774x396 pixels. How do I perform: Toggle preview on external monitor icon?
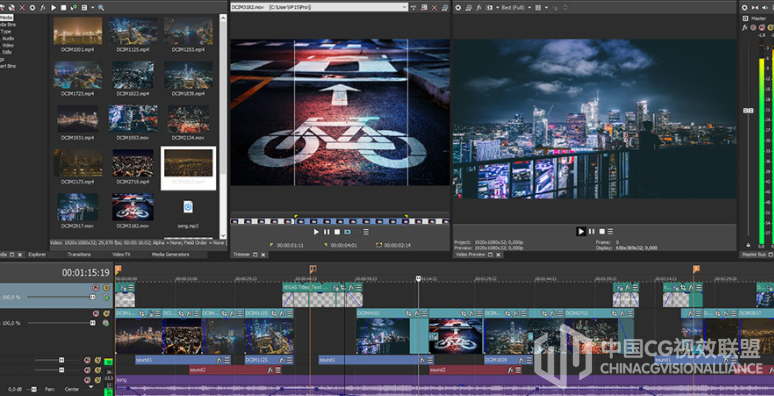(468, 7)
